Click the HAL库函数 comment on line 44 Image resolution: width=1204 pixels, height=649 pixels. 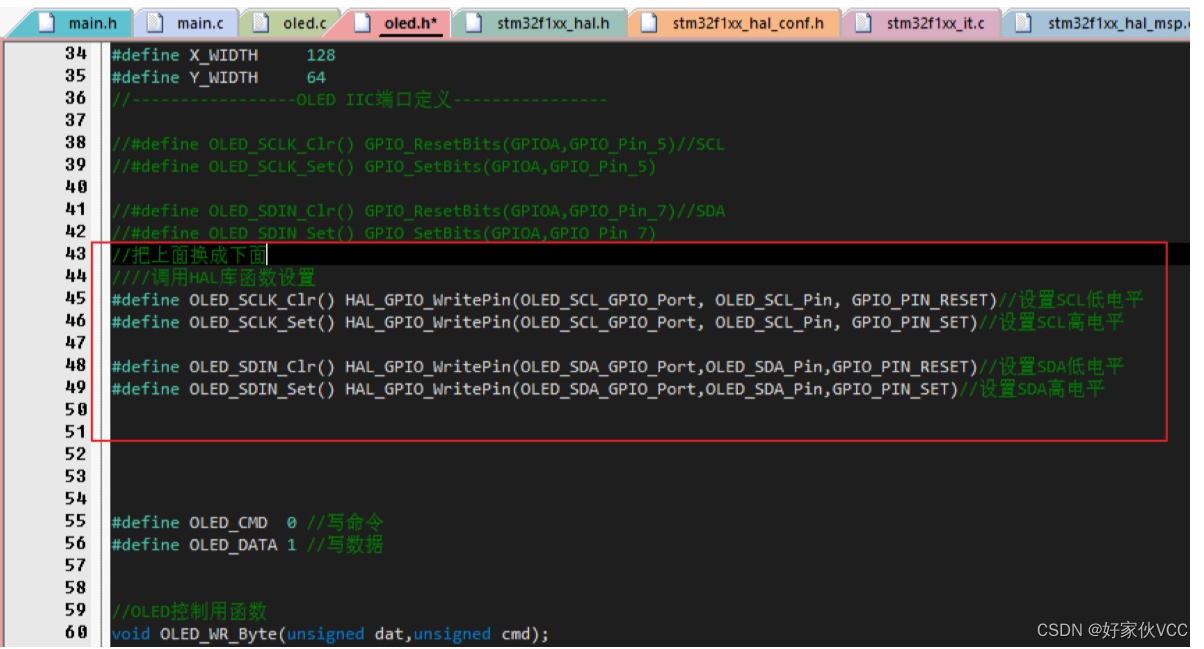213,277
